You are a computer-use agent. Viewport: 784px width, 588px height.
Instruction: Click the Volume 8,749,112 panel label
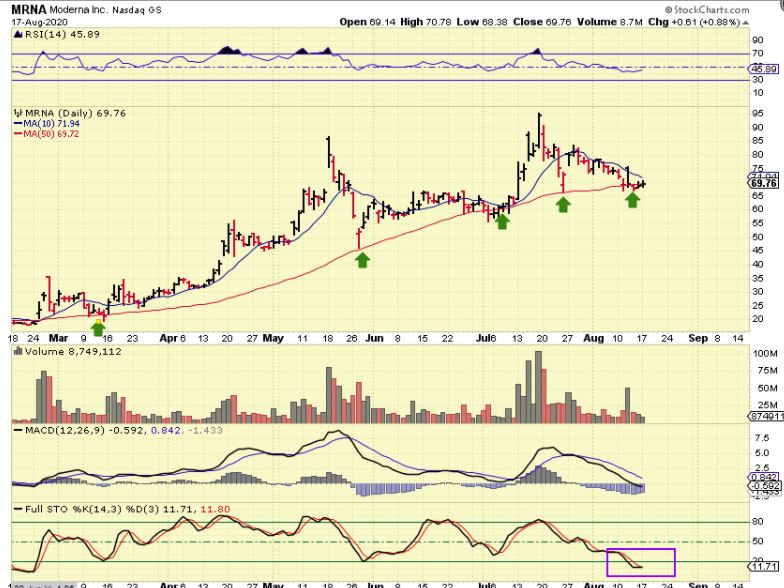coord(73,352)
